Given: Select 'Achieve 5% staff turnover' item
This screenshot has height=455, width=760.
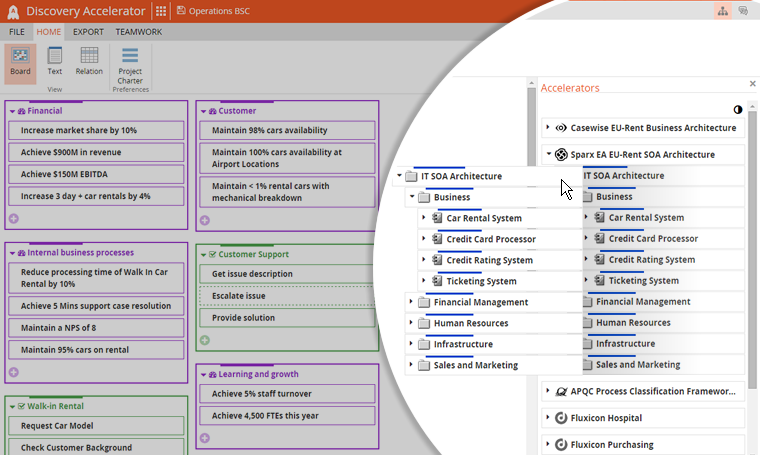Looking at the screenshot, I should 287,394.
